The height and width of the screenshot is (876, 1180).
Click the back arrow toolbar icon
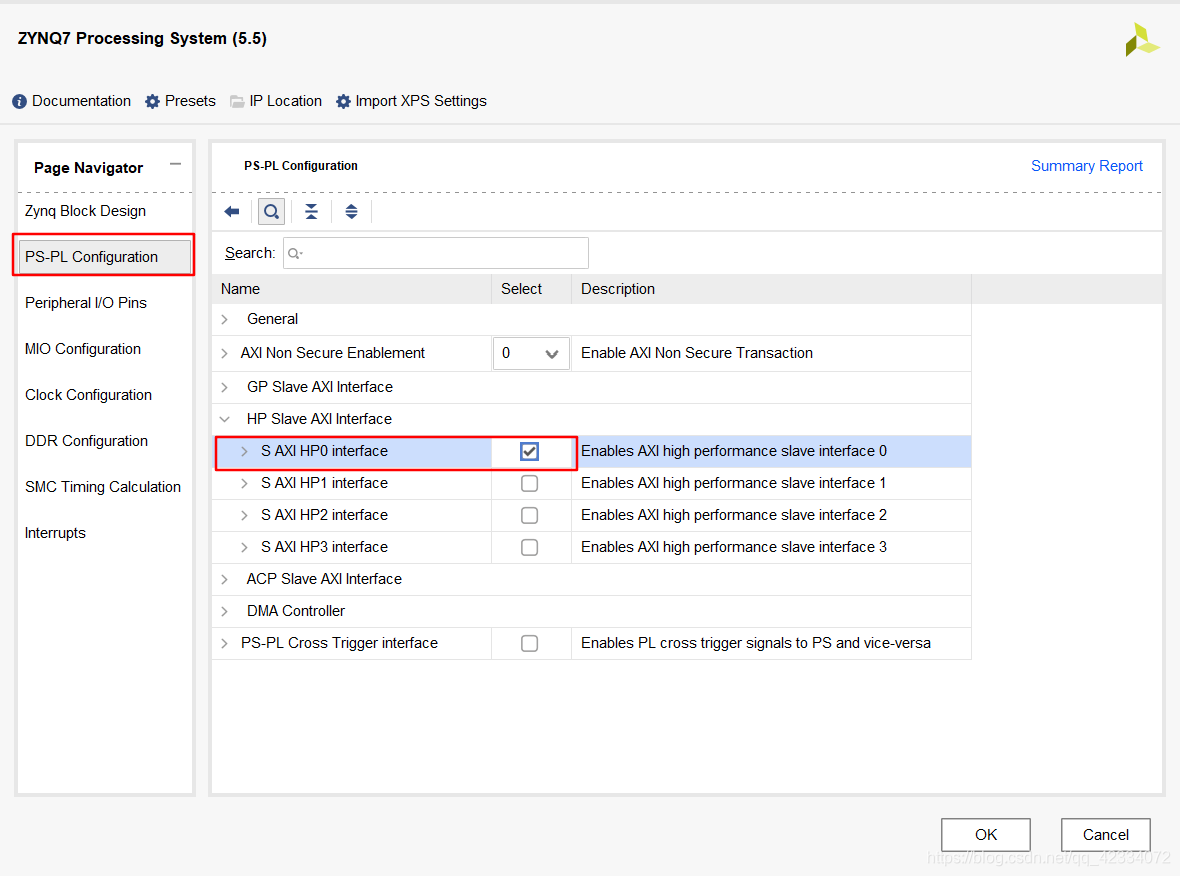[232, 211]
